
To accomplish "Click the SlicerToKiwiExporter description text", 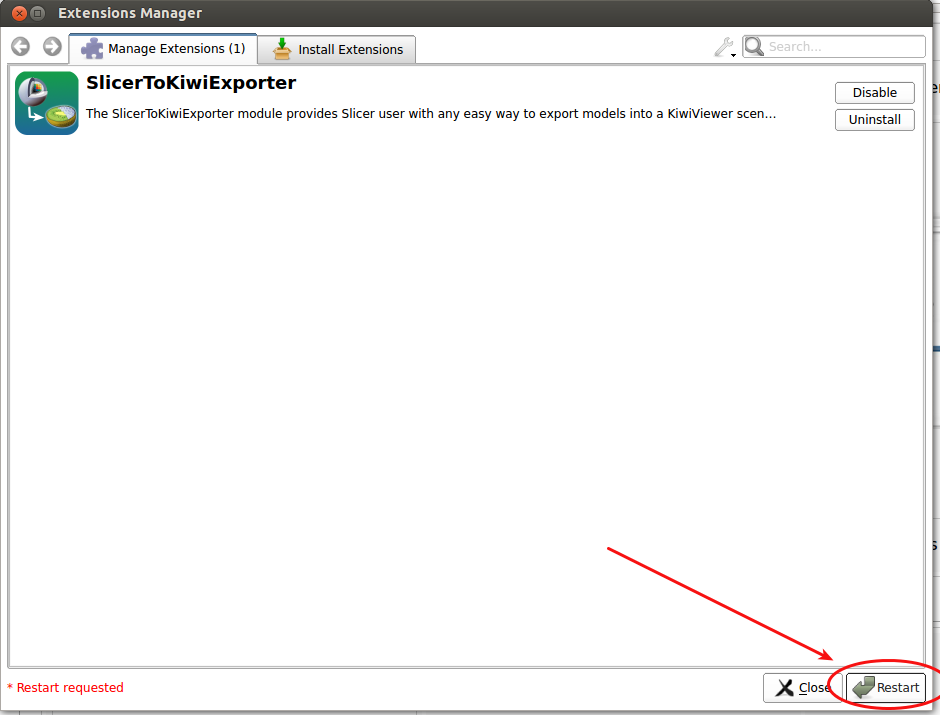I will point(430,114).
